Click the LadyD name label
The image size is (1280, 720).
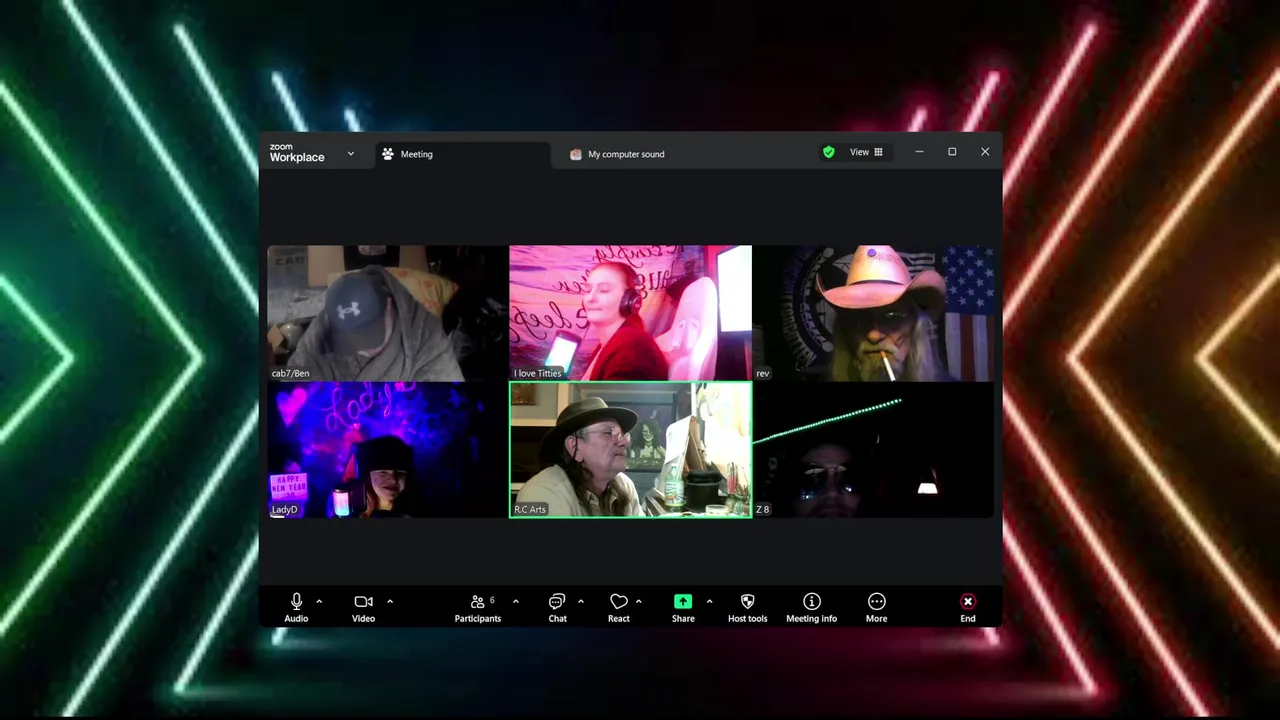click(x=284, y=510)
